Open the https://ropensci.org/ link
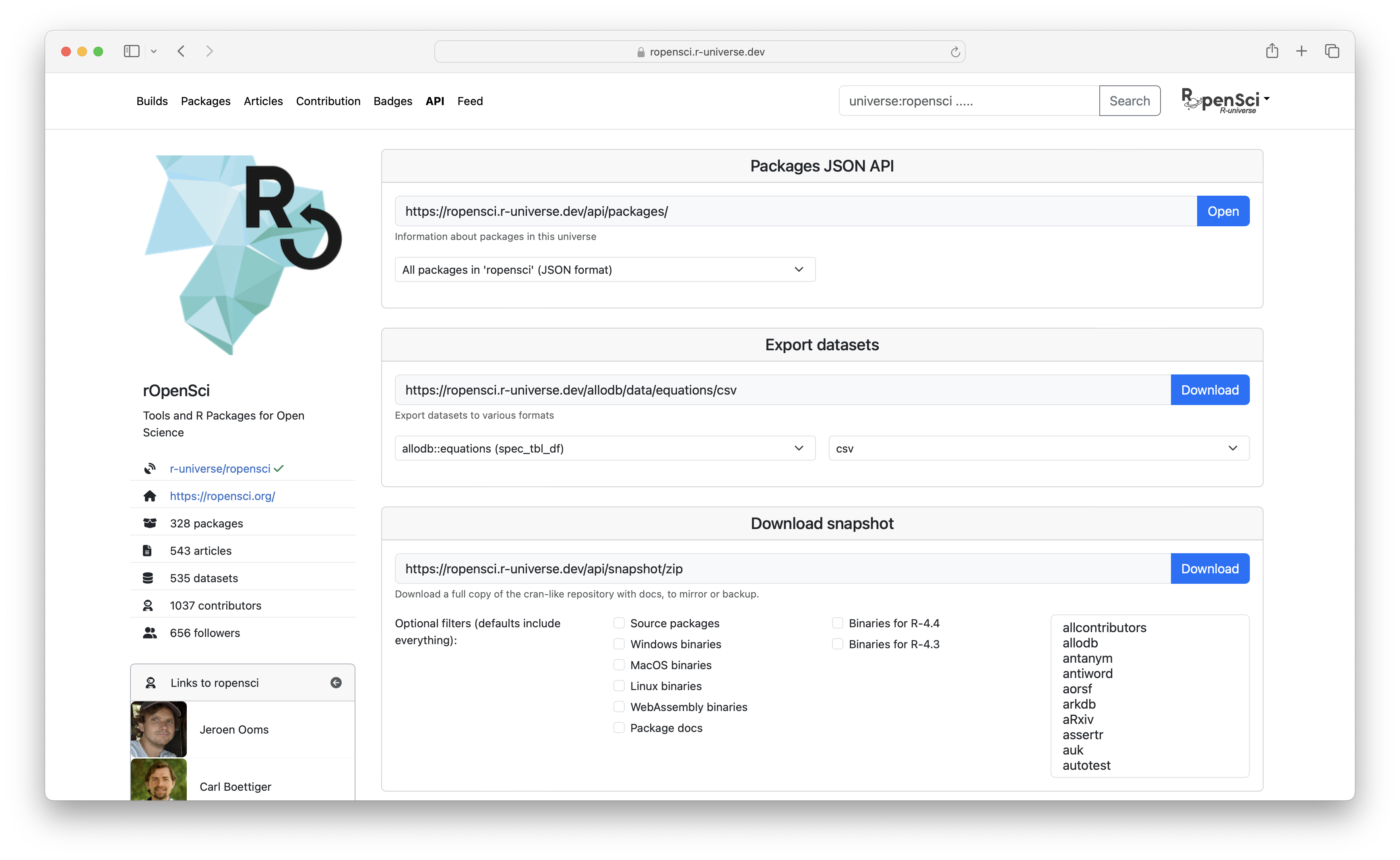1400x860 pixels. pos(222,495)
